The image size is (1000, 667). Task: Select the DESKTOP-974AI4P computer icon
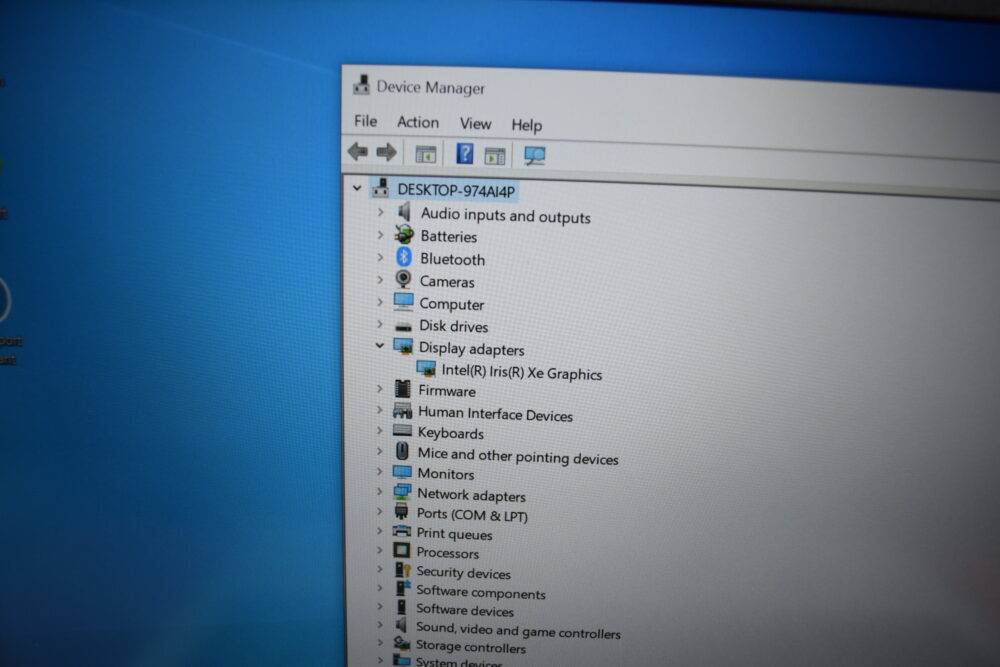(x=381, y=187)
